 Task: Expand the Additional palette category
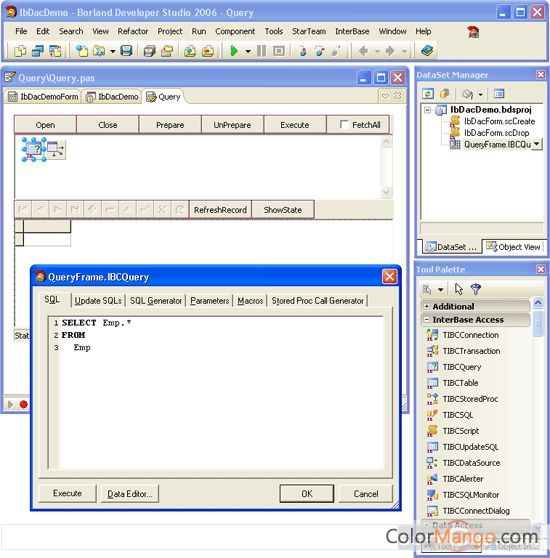click(x=426, y=306)
